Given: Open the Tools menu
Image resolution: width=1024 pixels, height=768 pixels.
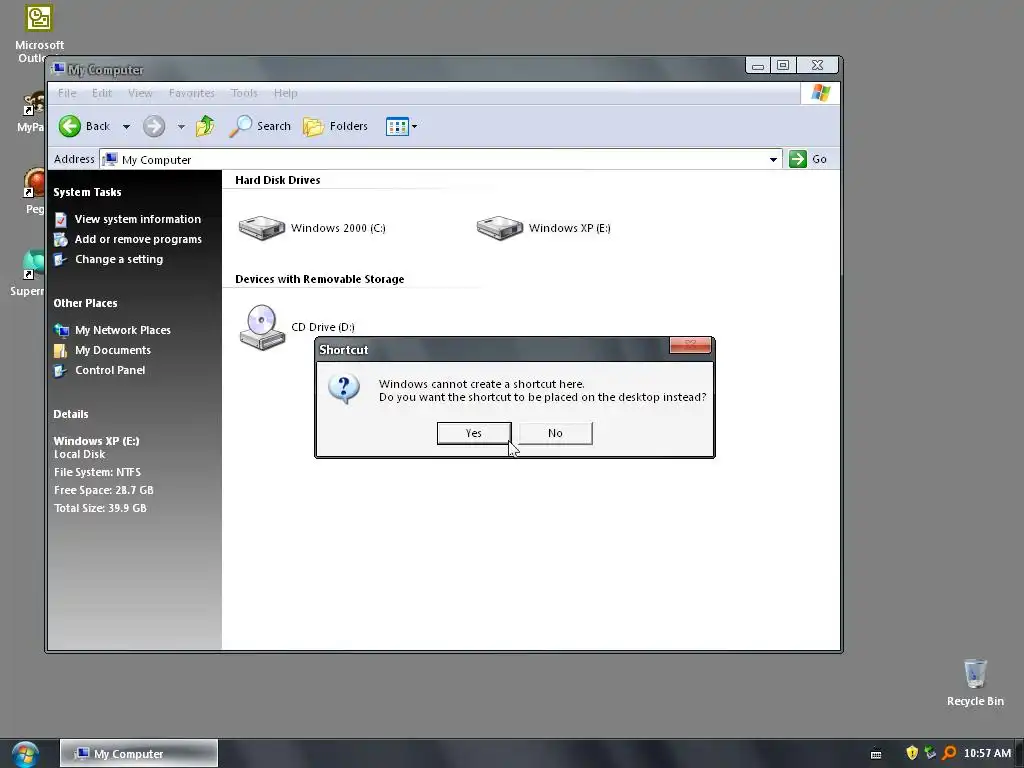Looking at the screenshot, I should (244, 93).
